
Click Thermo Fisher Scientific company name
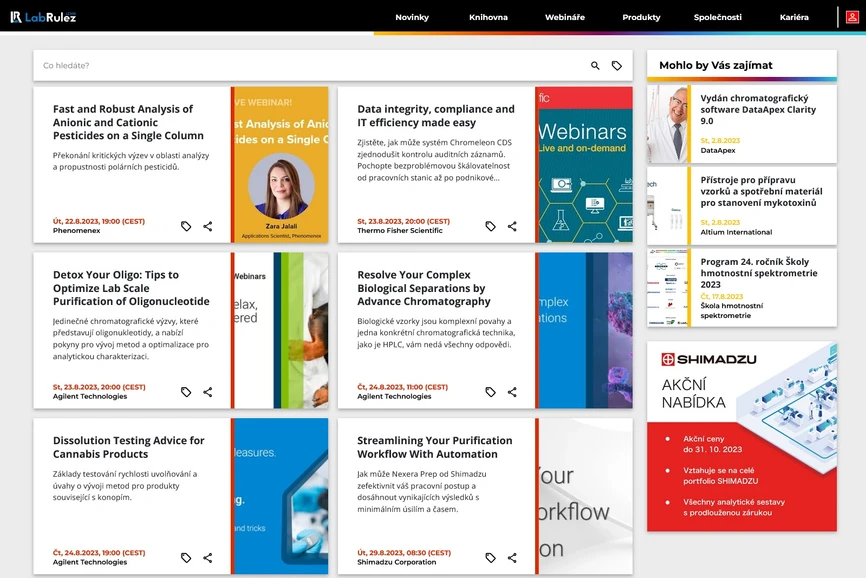tap(400, 231)
